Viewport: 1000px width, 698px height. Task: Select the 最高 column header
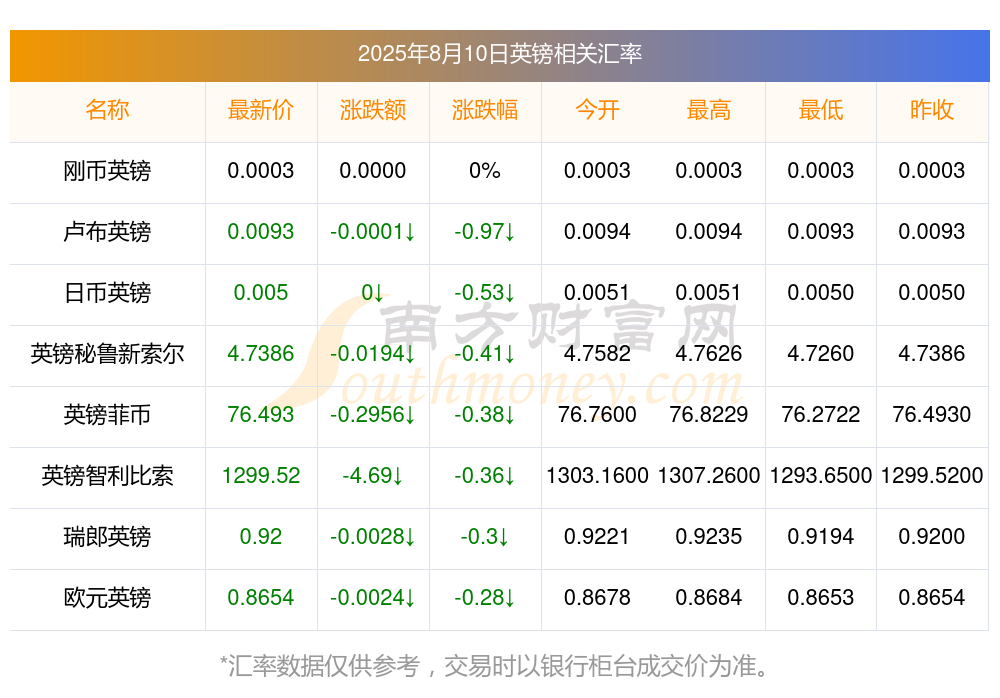click(x=709, y=110)
